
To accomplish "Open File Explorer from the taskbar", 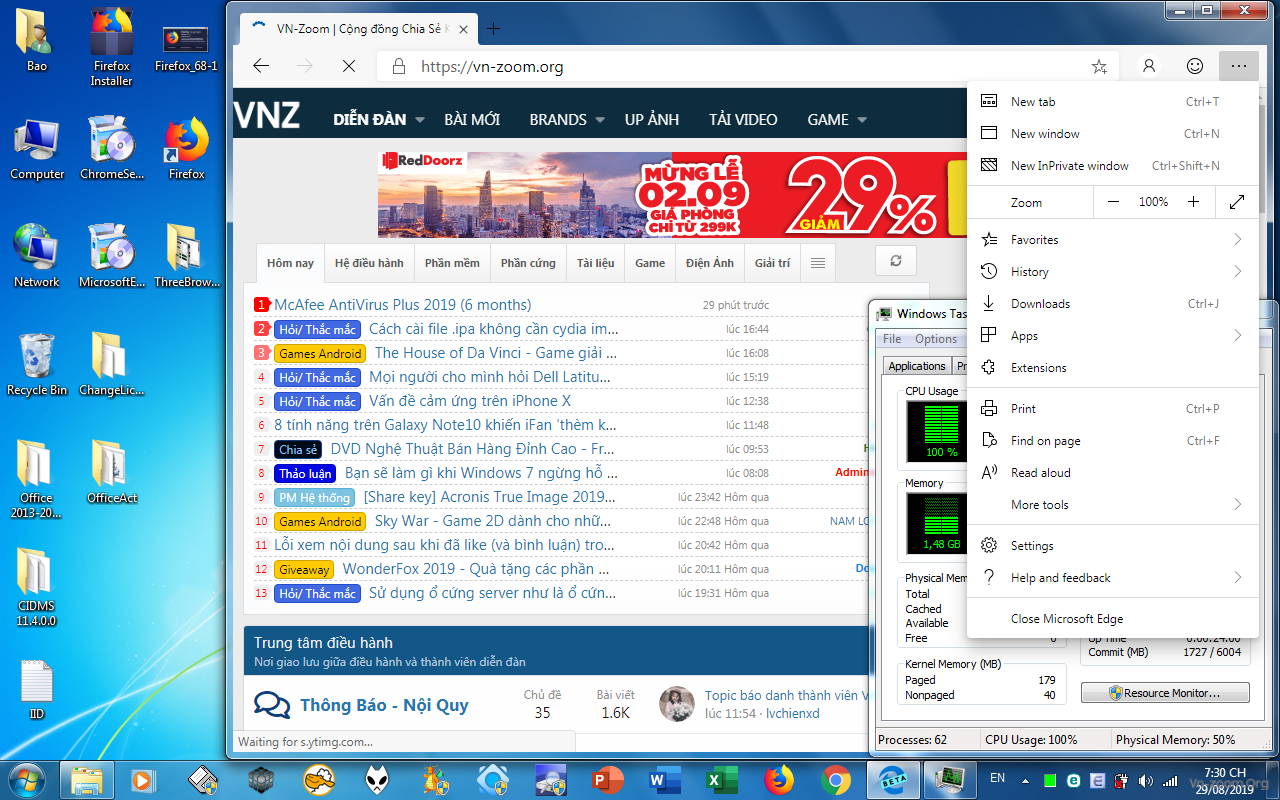I will [87, 779].
